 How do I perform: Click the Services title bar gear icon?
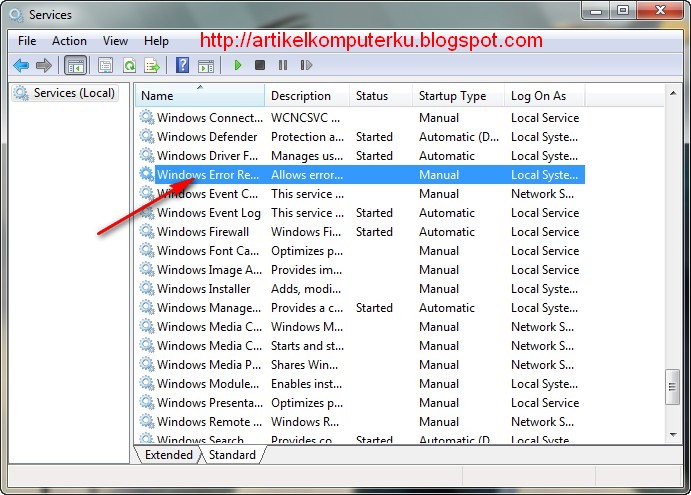tap(16, 15)
